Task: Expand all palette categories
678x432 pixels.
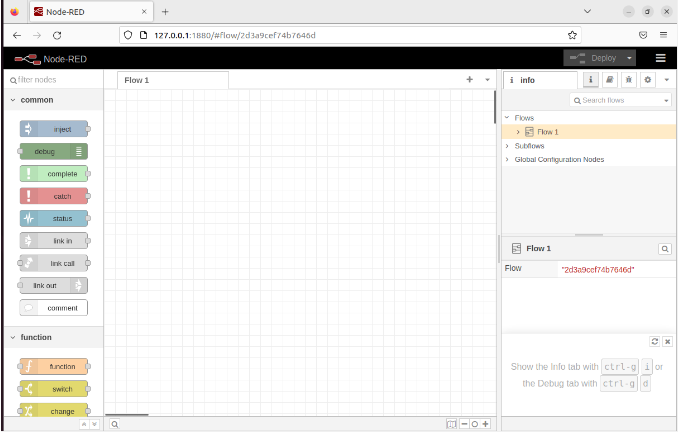Action: point(94,425)
